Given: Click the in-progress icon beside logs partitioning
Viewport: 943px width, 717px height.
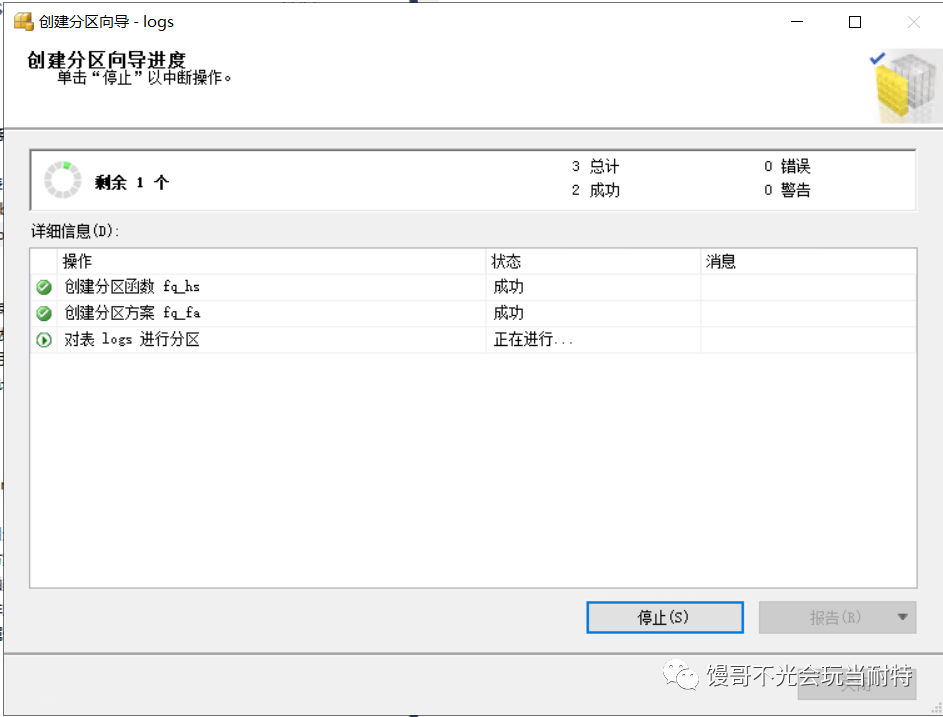Looking at the screenshot, I should pos(44,340).
